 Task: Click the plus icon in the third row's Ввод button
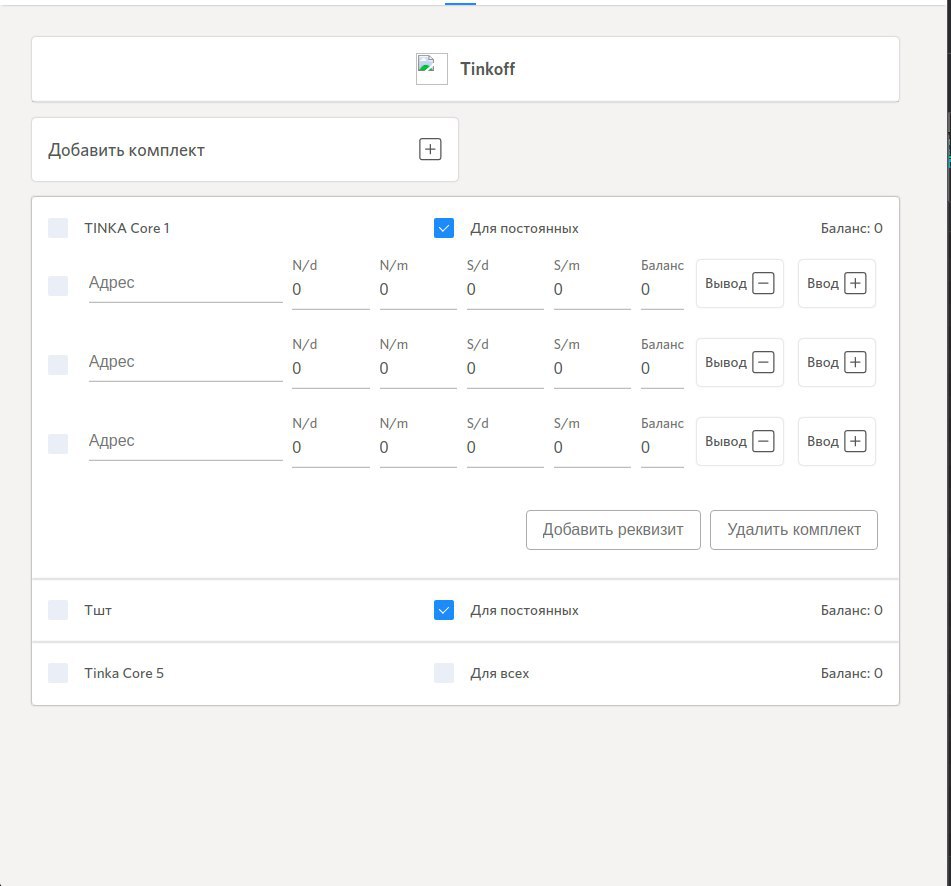(x=855, y=441)
